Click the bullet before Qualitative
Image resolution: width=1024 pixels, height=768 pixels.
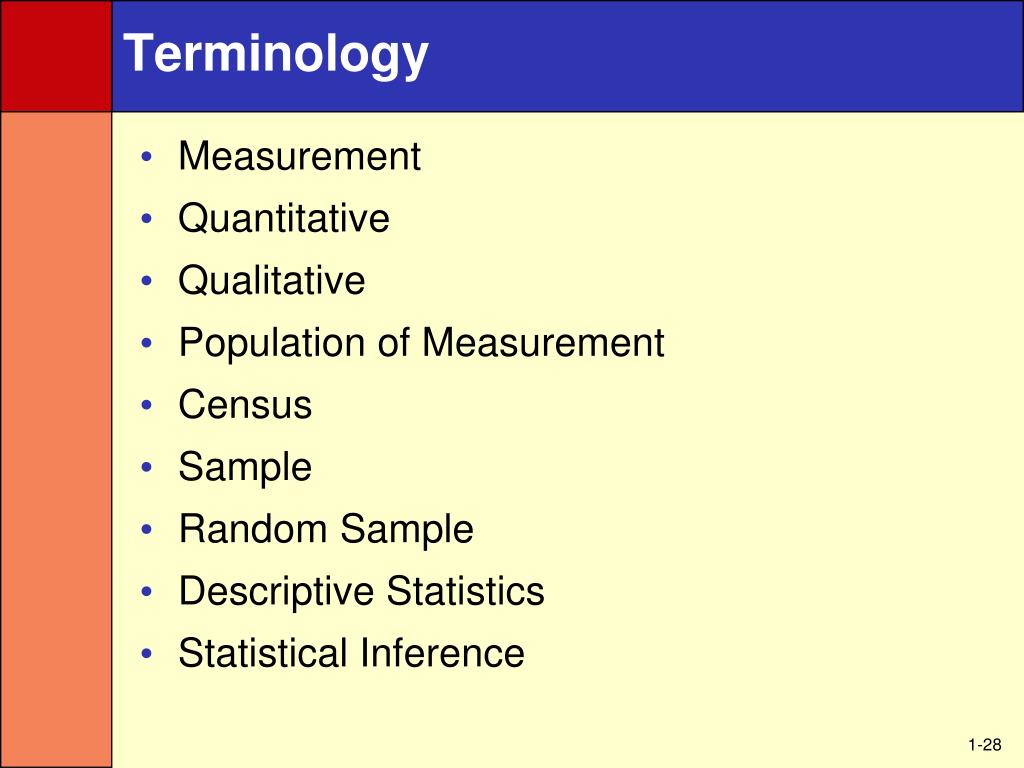click(147, 281)
